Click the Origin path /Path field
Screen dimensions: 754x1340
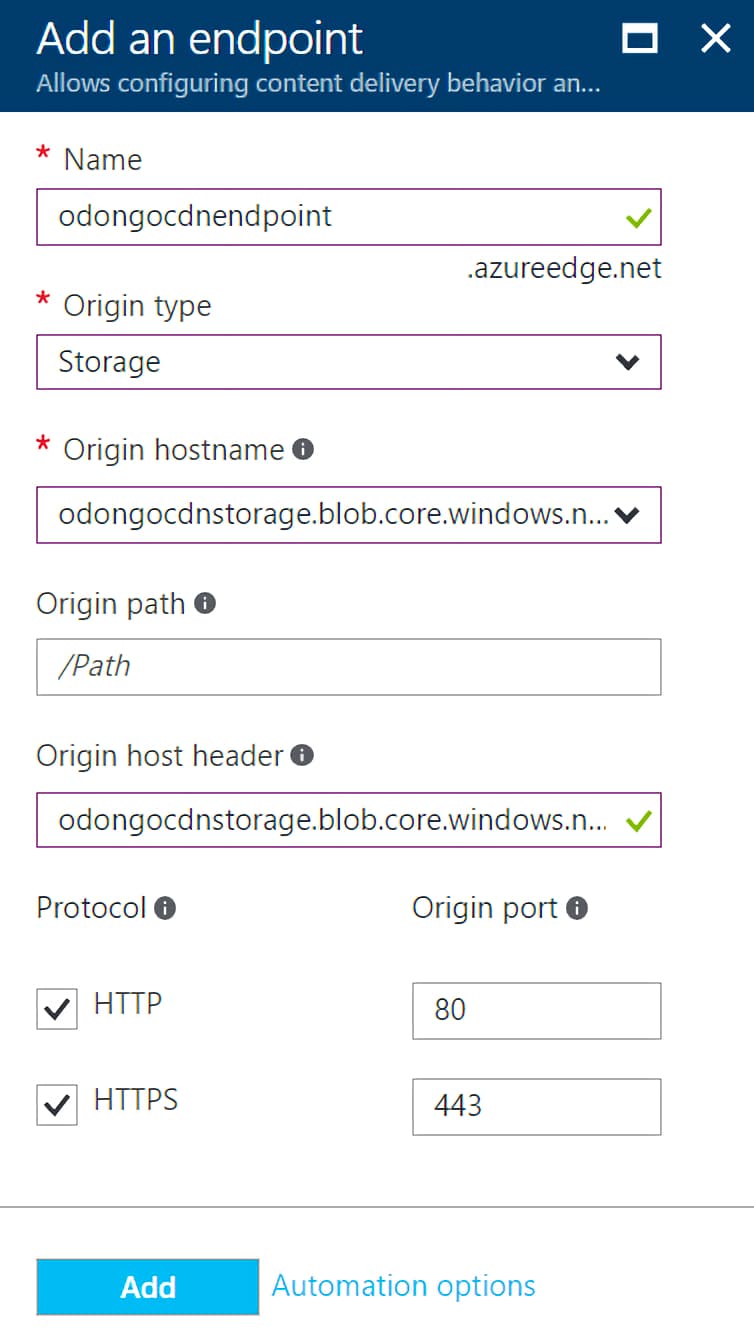pos(348,667)
